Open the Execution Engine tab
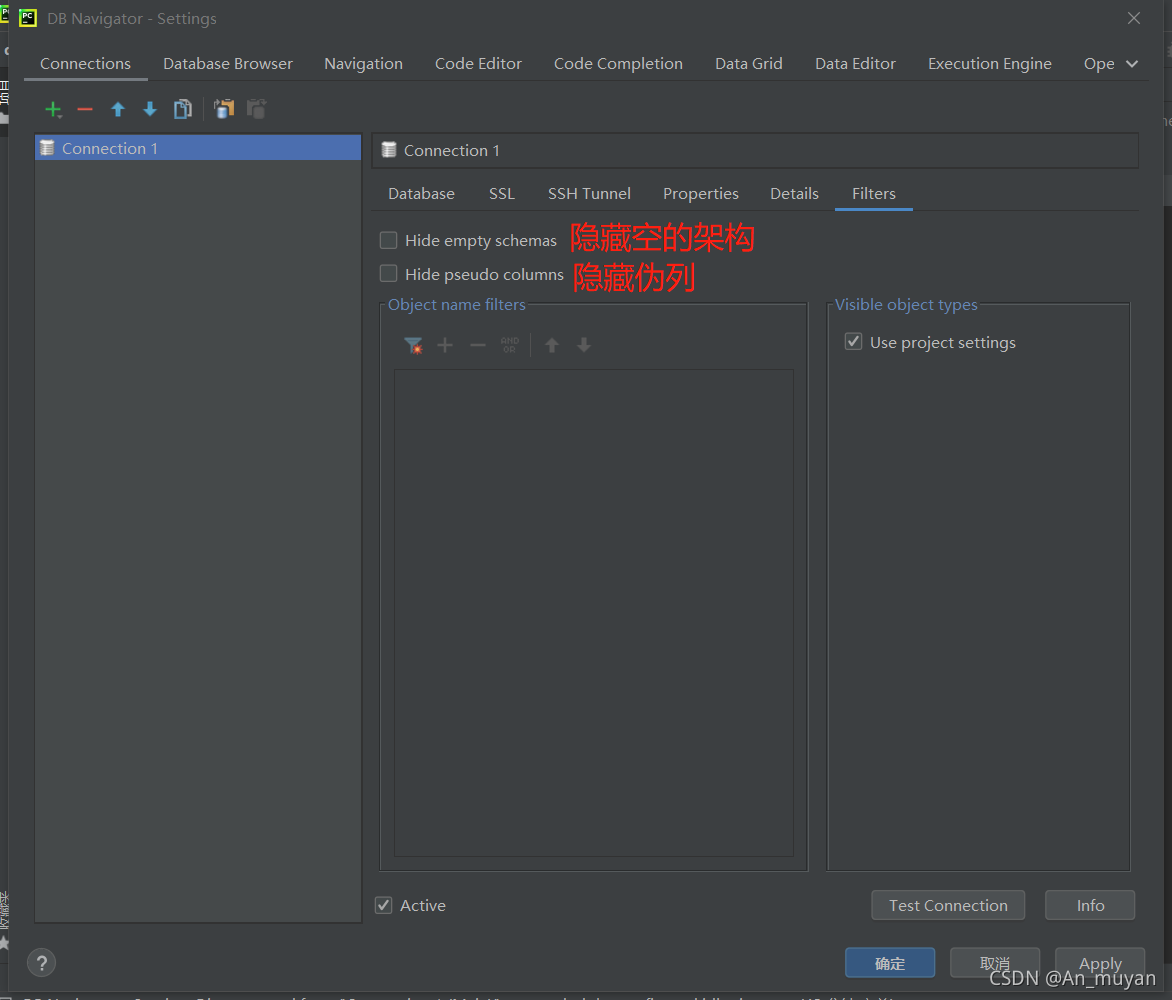Image resolution: width=1172 pixels, height=1000 pixels. (990, 64)
